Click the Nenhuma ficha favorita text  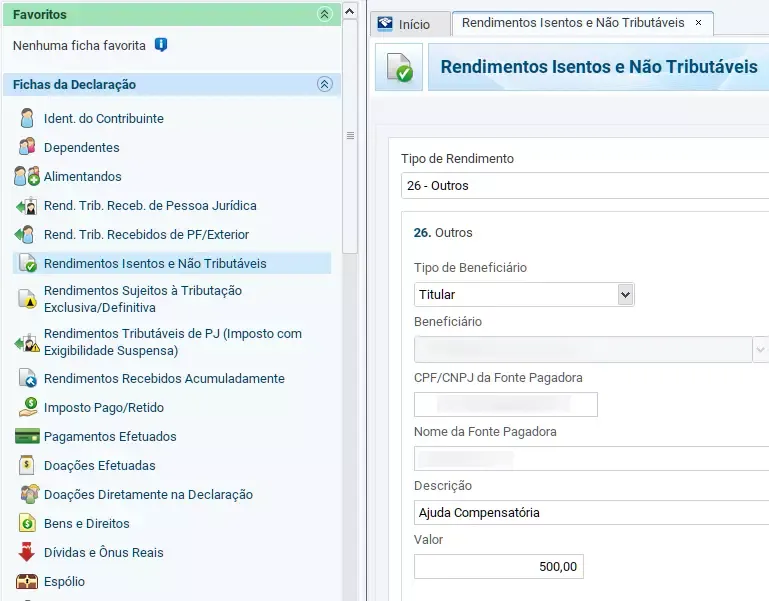(x=79, y=45)
